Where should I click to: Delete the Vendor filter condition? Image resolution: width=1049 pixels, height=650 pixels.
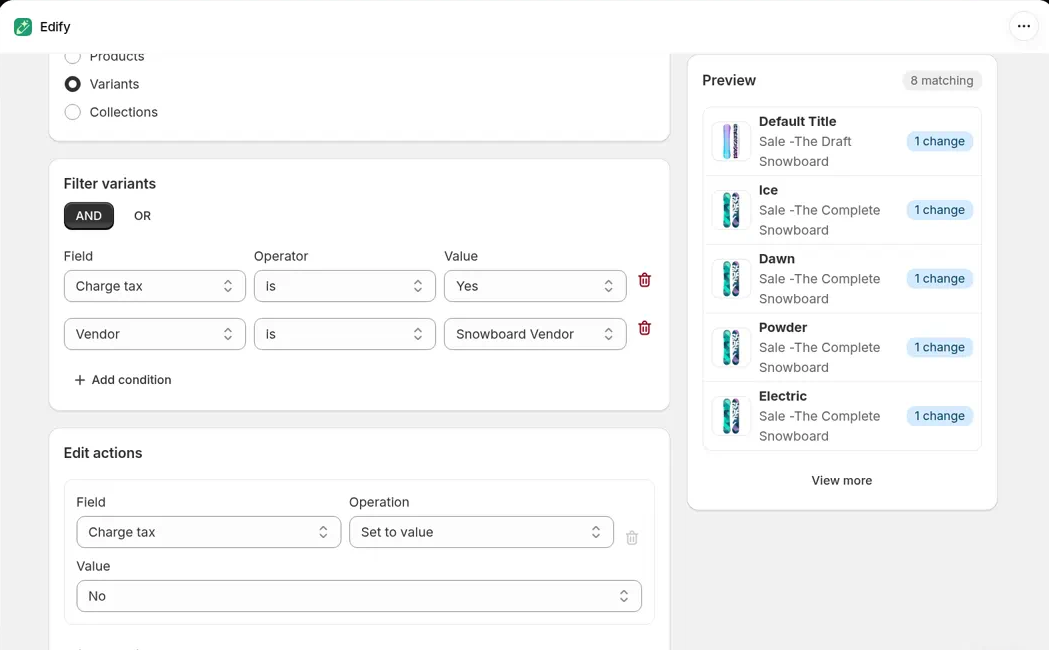point(644,328)
